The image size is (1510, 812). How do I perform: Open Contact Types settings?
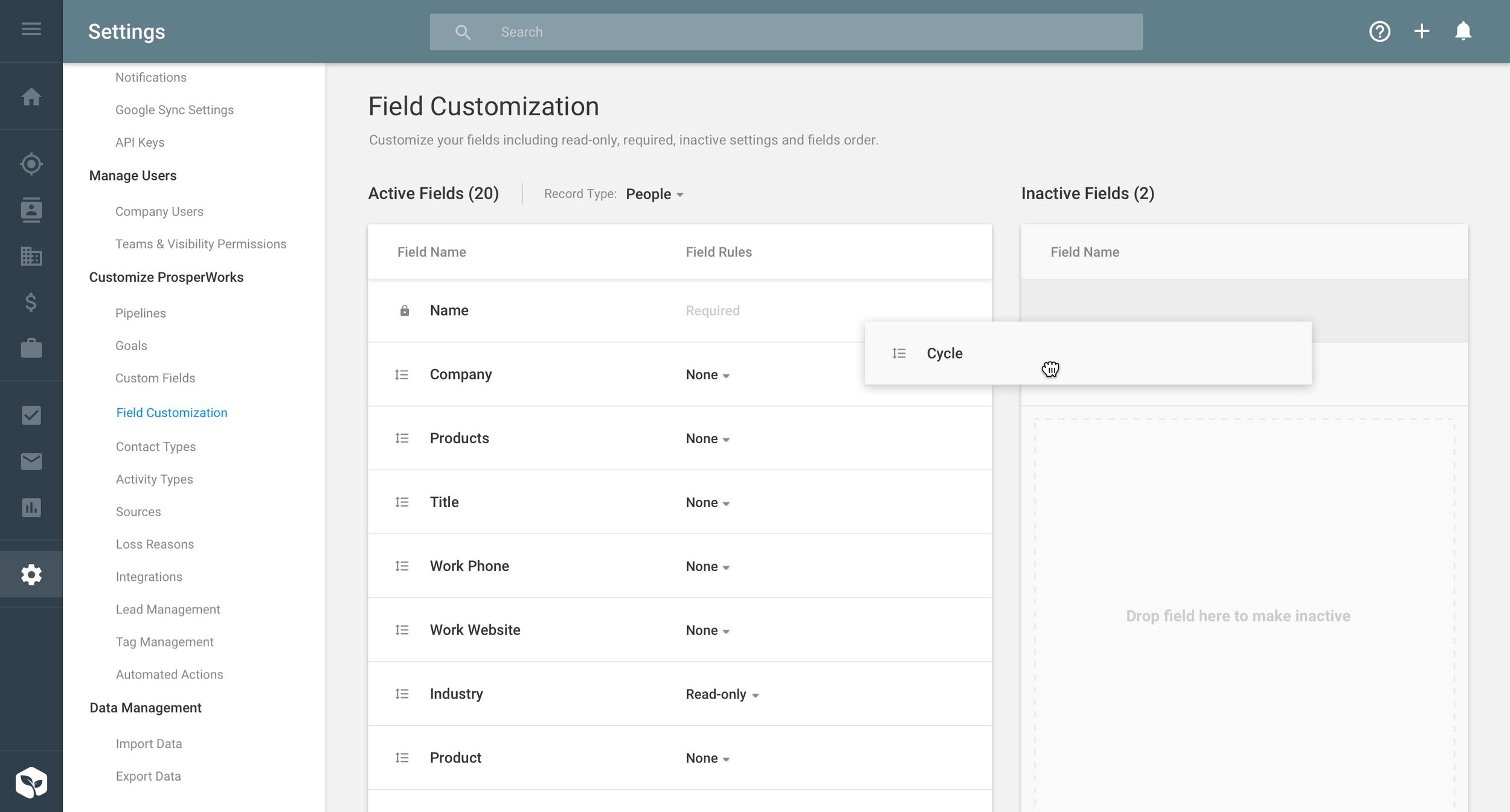pos(156,447)
